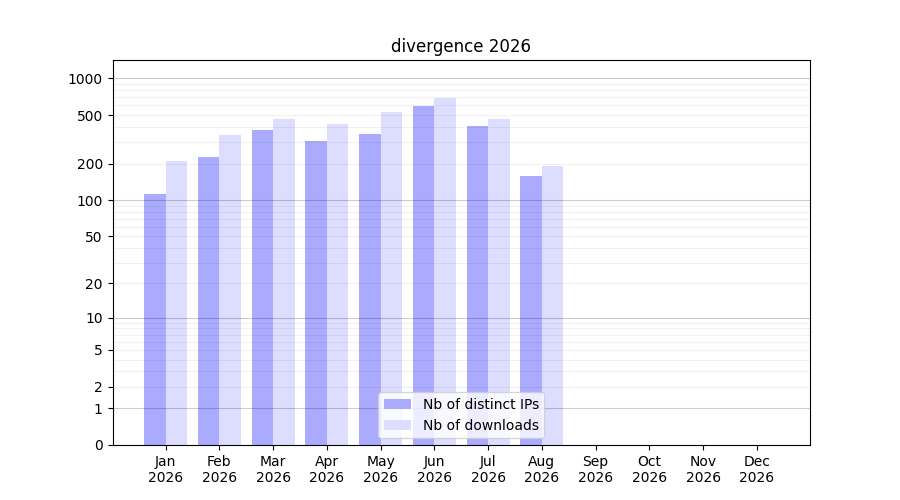Click the y-axis tick label '50'
This screenshot has height=500, width=900.
(x=94, y=237)
